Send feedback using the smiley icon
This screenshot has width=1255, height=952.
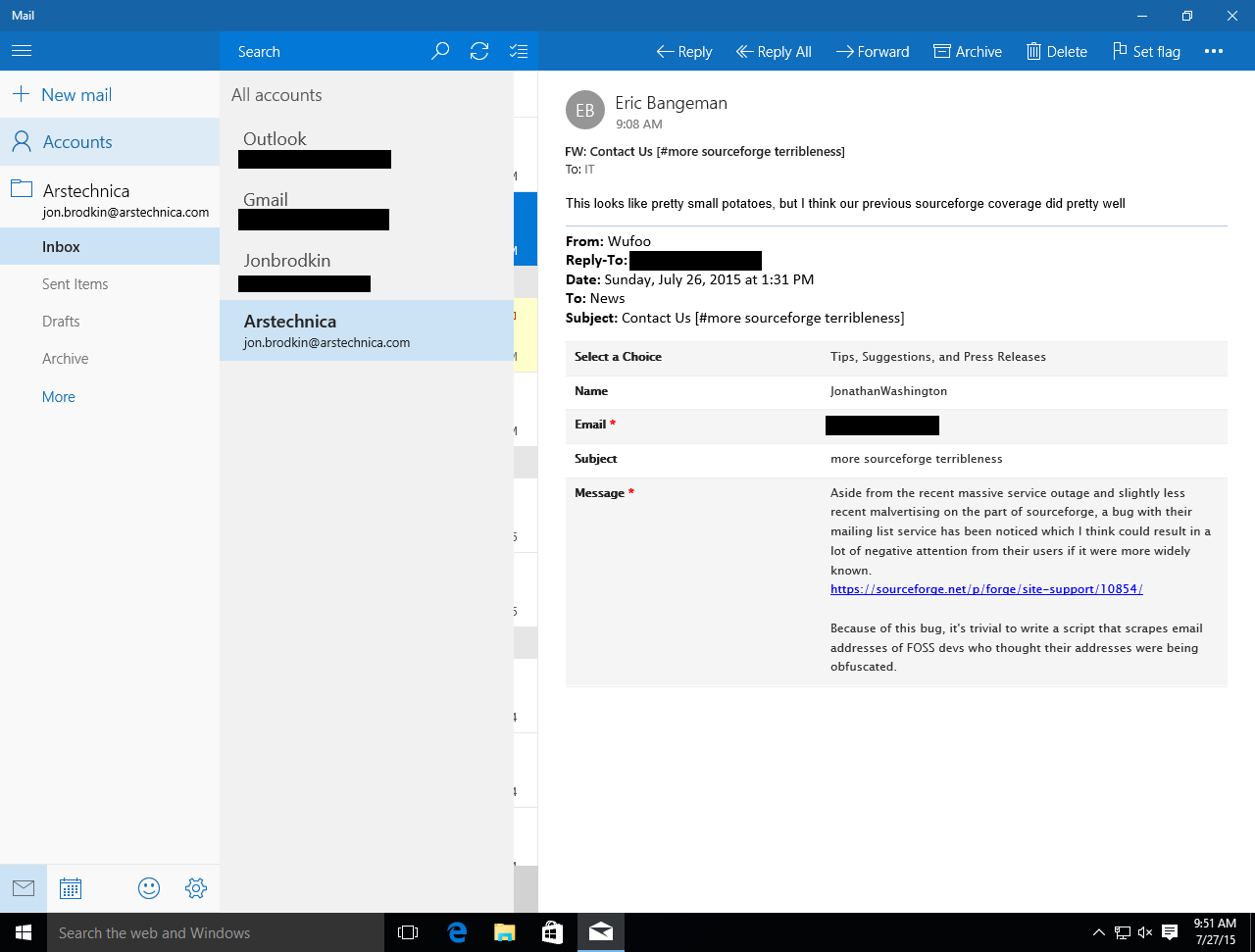pyautogui.click(x=148, y=887)
